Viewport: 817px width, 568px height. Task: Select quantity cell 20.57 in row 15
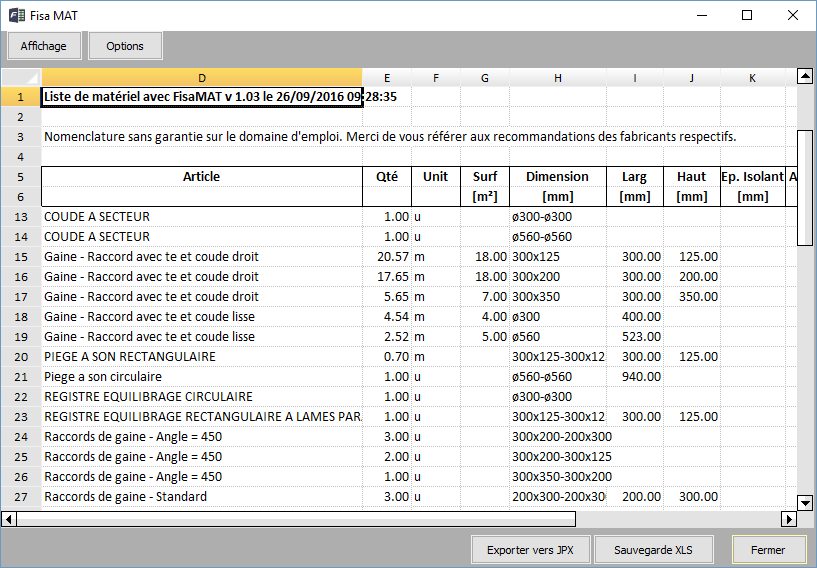(386, 257)
